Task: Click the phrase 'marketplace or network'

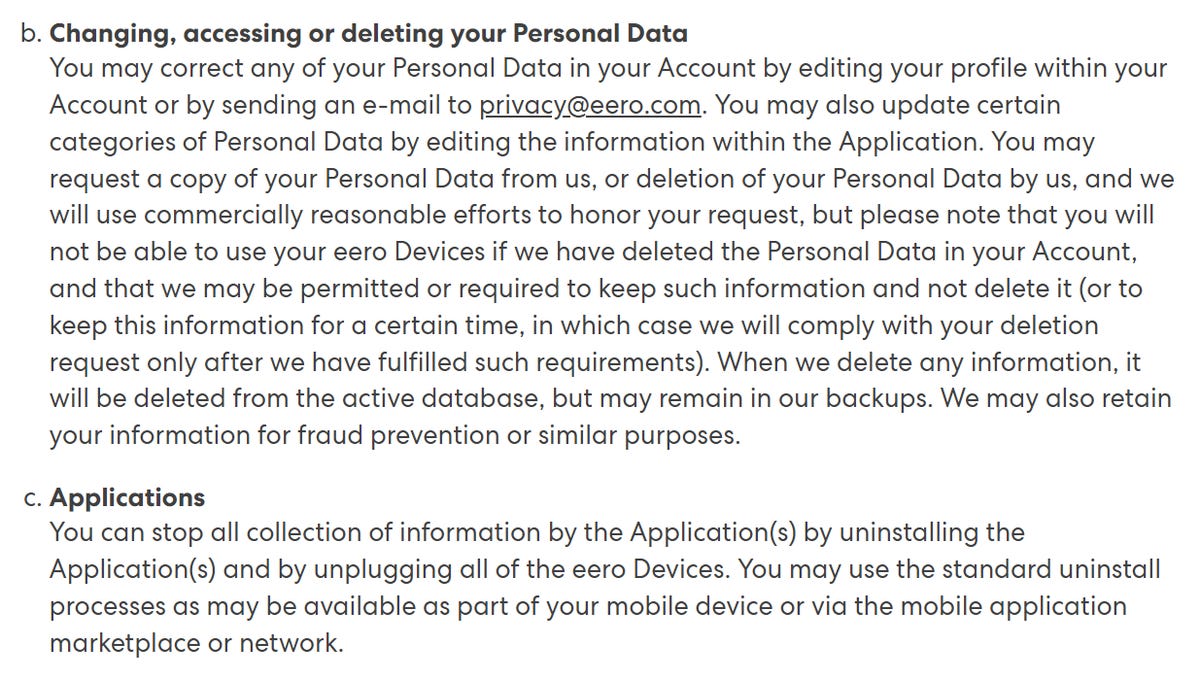Action: click(x=195, y=643)
